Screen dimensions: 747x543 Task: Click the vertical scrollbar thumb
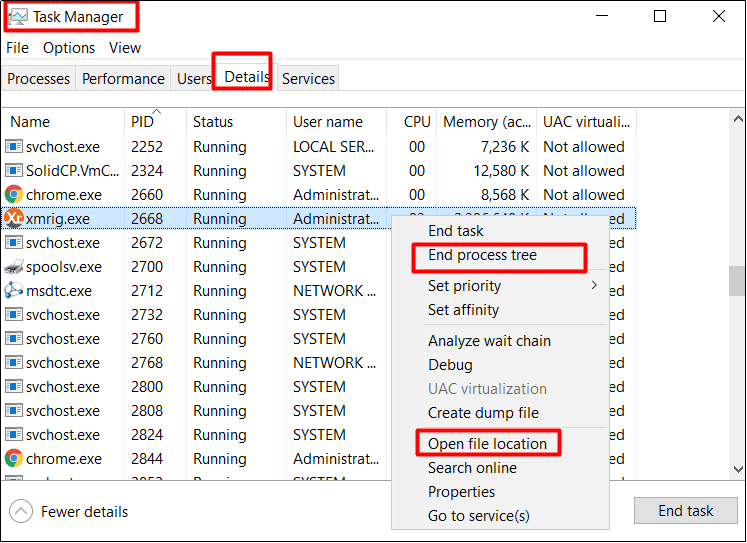[737, 281]
